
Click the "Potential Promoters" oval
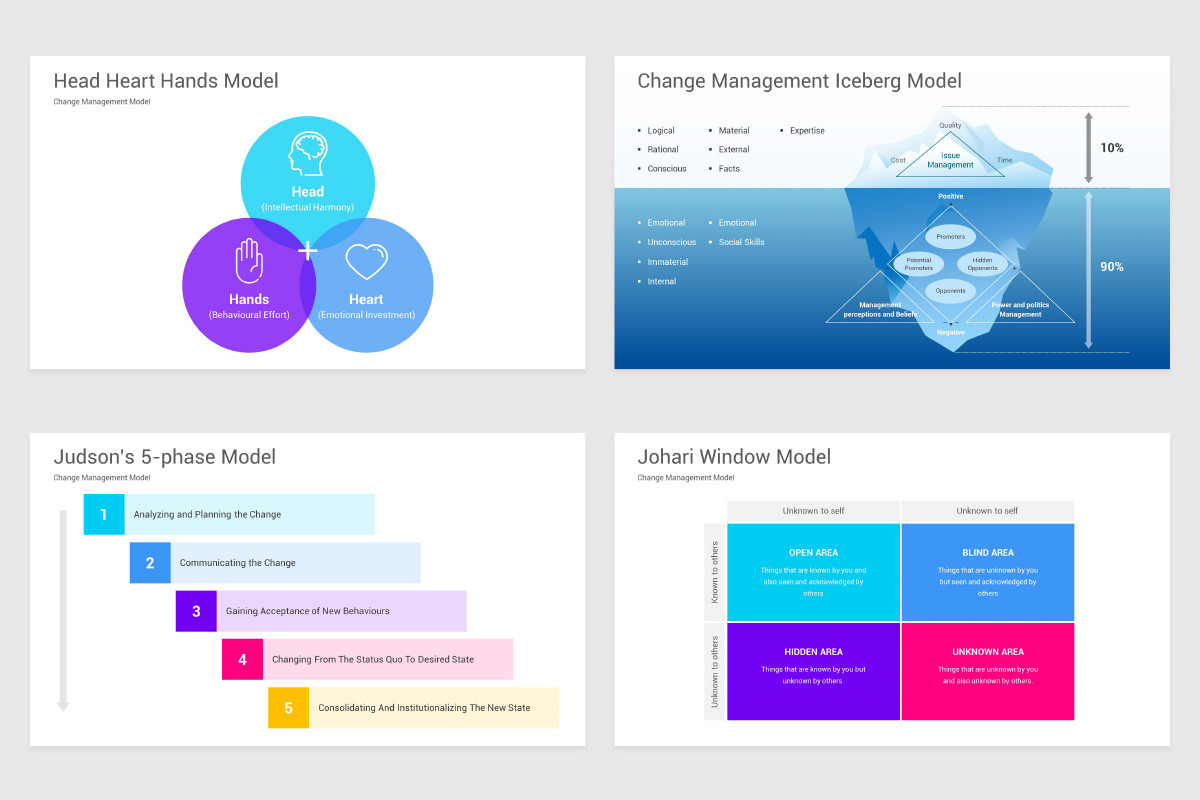(918, 264)
